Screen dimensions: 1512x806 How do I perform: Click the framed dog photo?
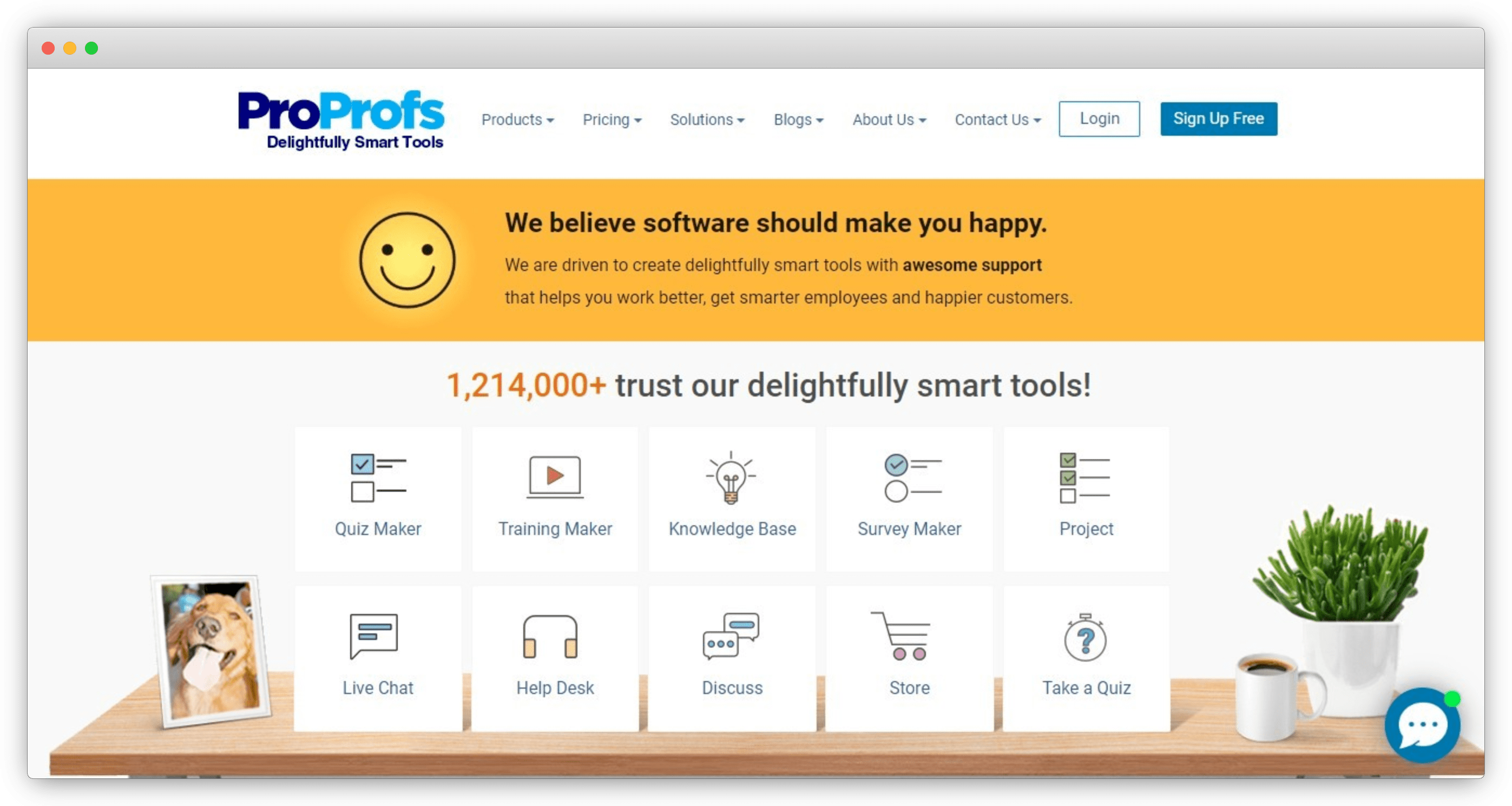[211, 651]
